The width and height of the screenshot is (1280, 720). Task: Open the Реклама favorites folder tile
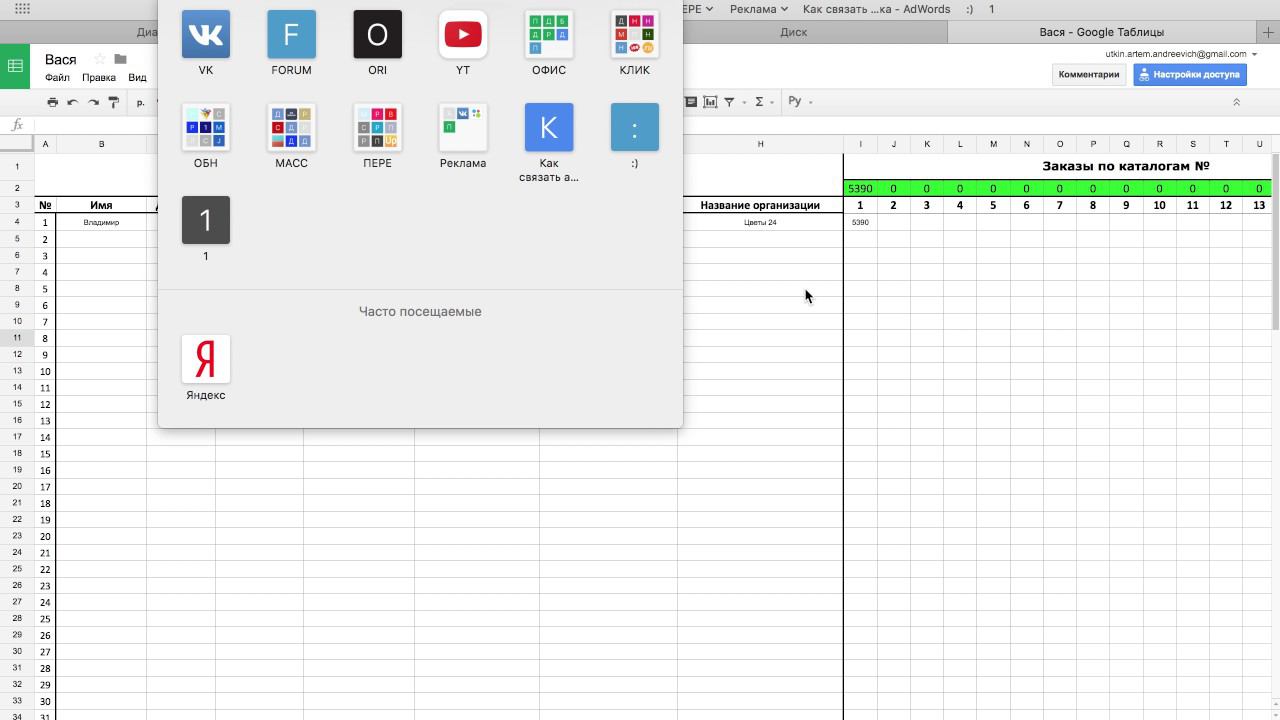click(463, 128)
